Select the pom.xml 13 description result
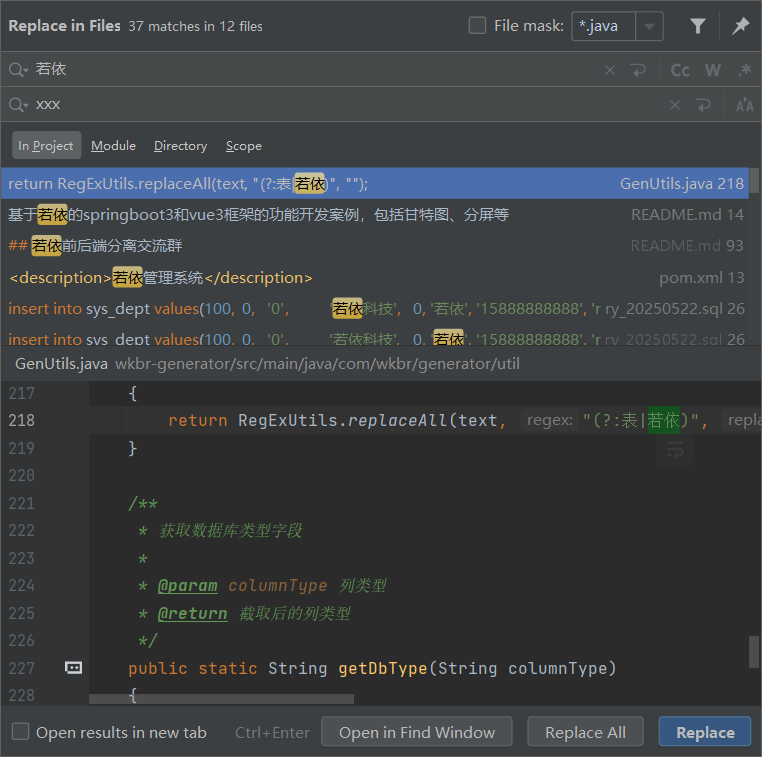This screenshot has width=762, height=757. tap(375, 277)
